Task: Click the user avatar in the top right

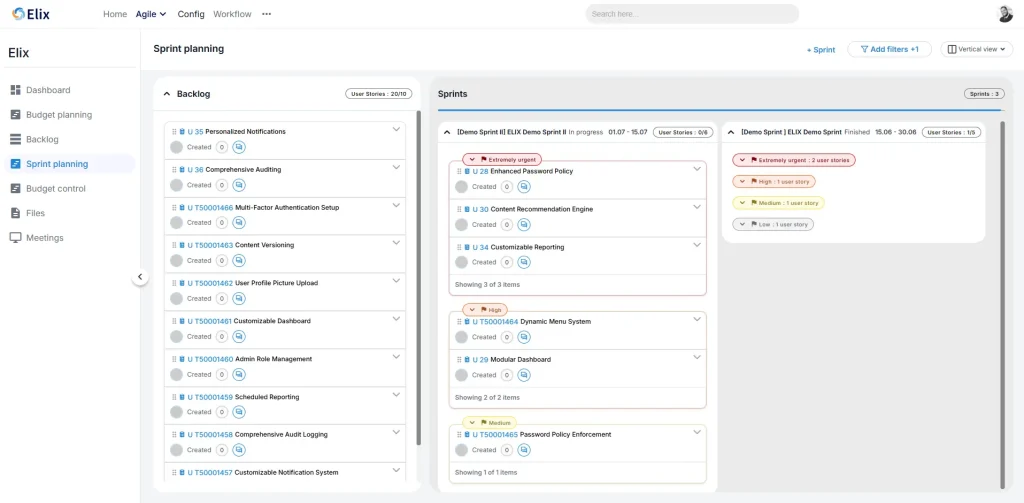Action: [x=1005, y=14]
